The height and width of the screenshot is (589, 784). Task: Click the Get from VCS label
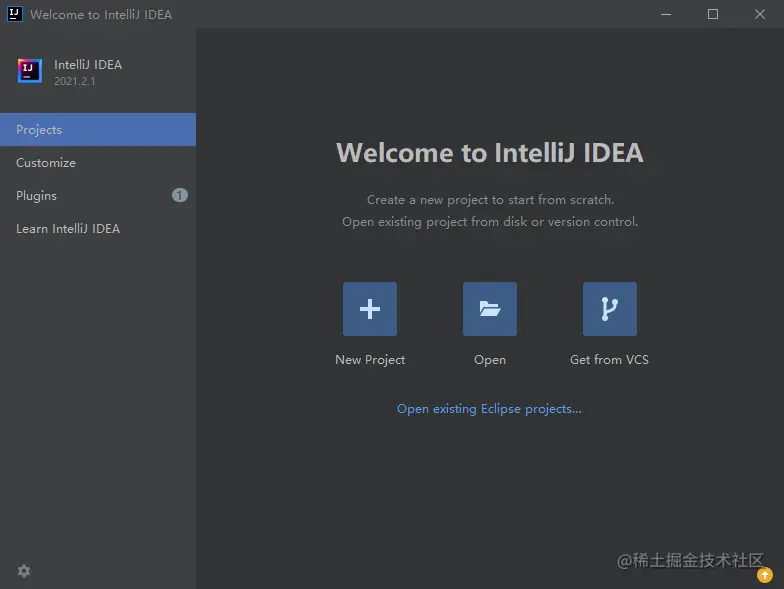pyautogui.click(x=609, y=360)
